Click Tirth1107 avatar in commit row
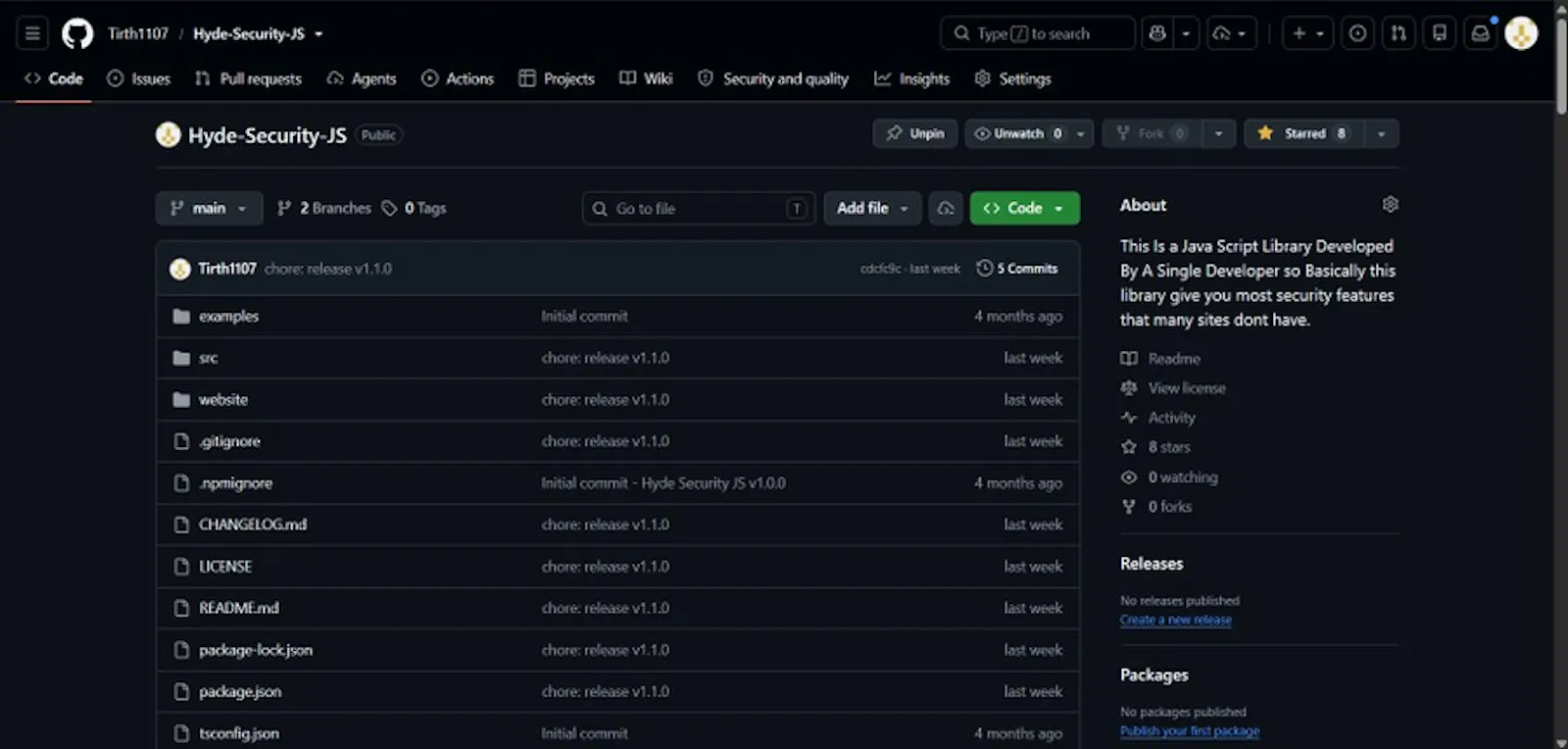This screenshot has height=749, width=1568. coord(179,269)
